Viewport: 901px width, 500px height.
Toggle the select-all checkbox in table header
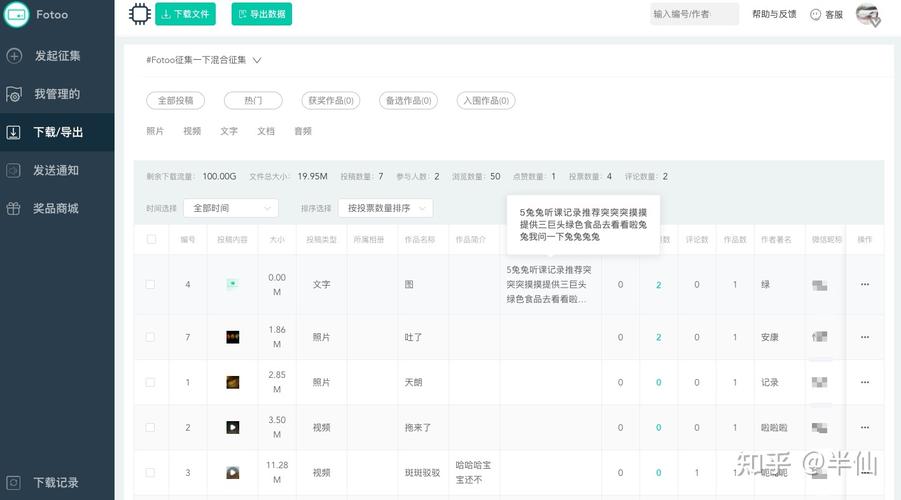pyautogui.click(x=151, y=239)
